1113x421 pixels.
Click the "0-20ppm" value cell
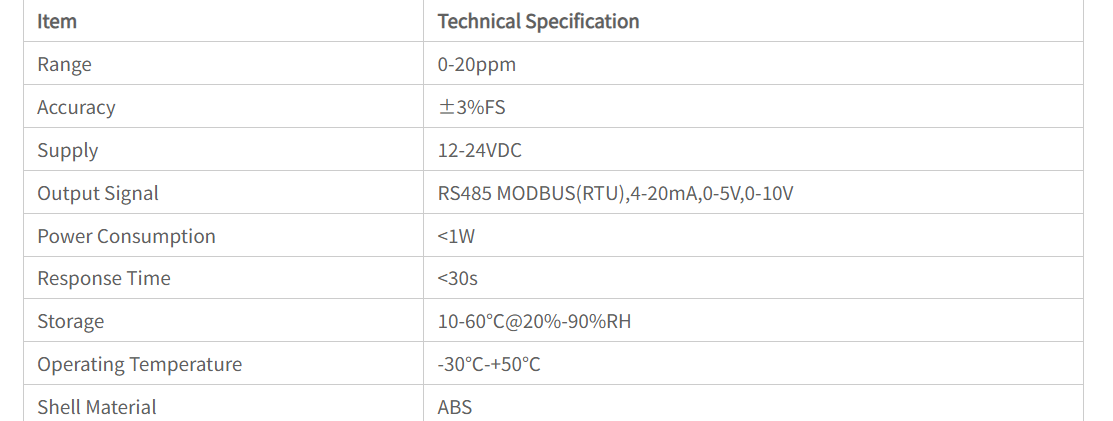476,64
